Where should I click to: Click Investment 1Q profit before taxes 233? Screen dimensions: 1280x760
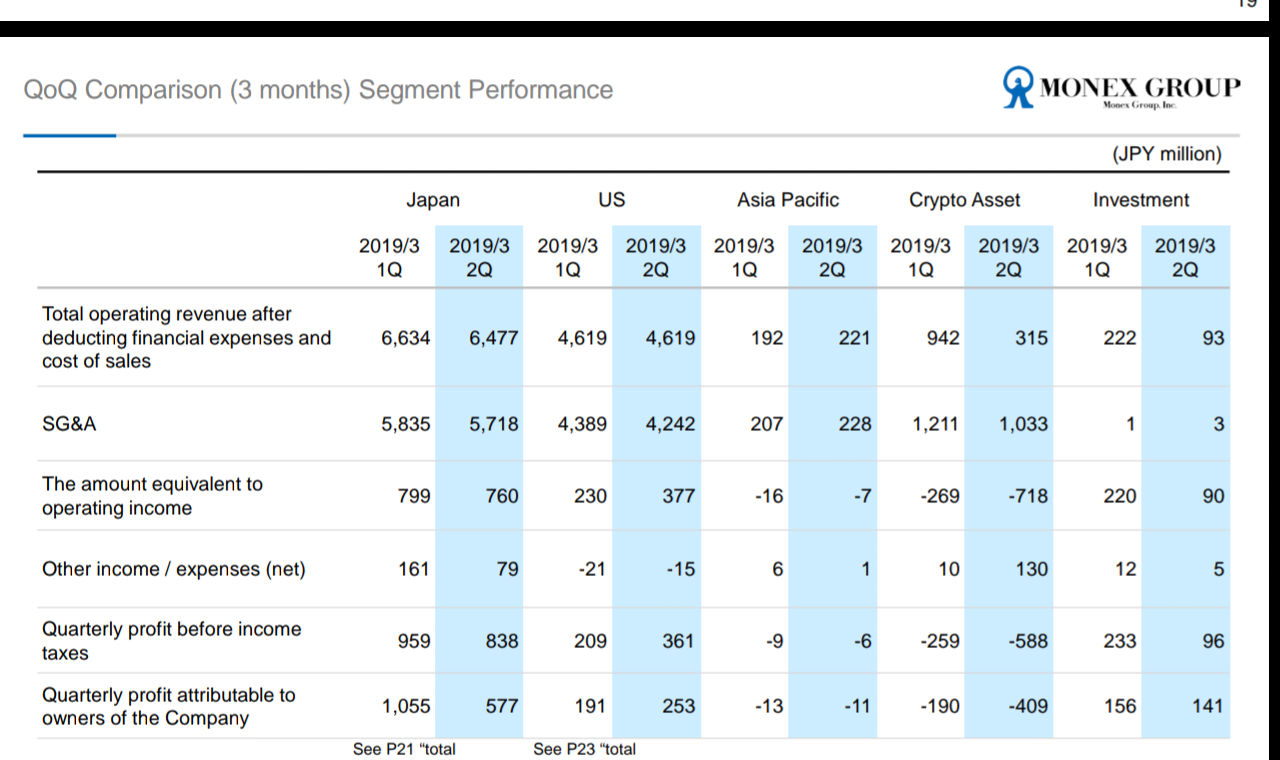[1120, 641]
